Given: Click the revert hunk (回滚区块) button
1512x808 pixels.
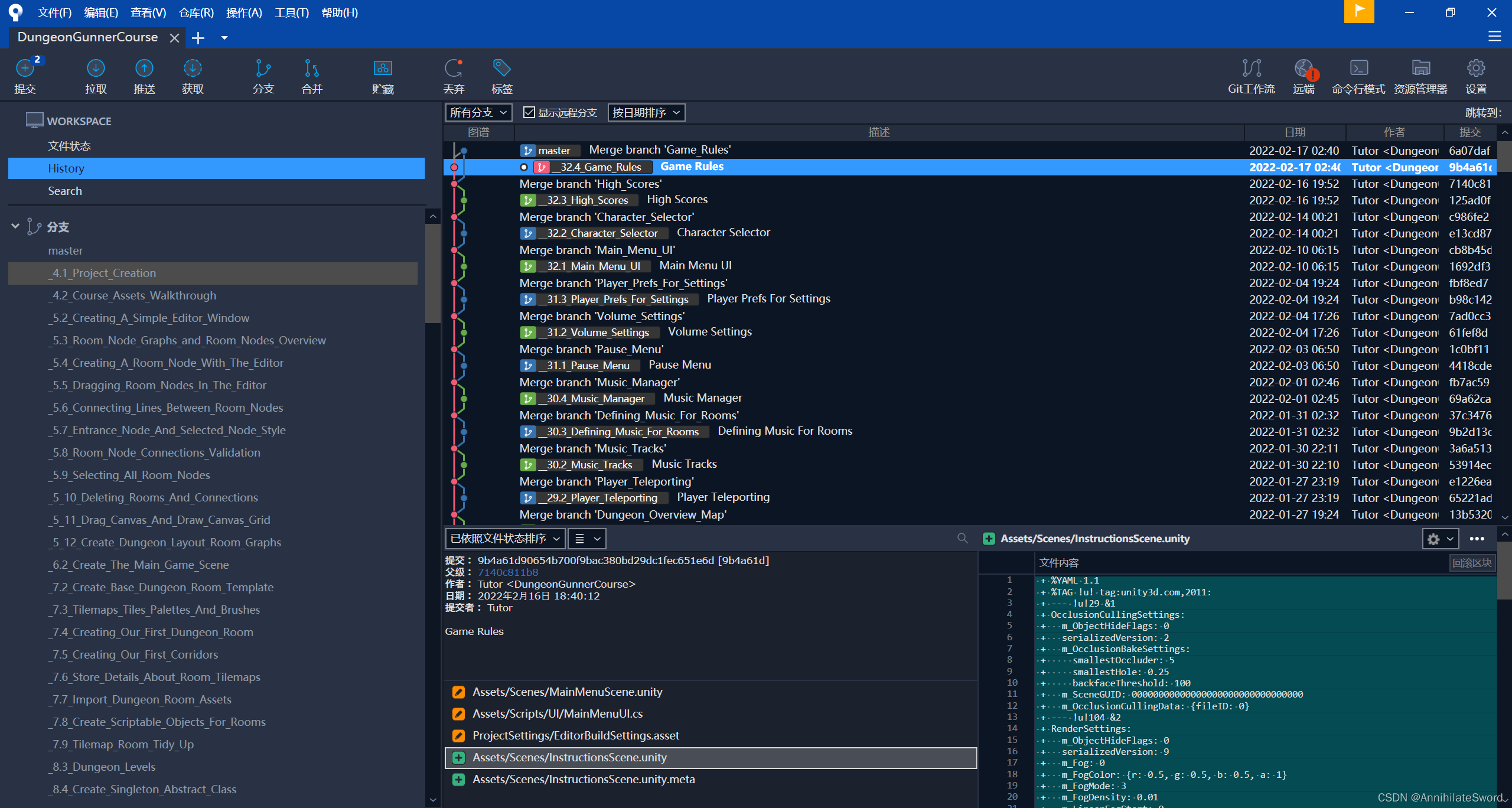Looking at the screenshot, I should pos(1471,563).
